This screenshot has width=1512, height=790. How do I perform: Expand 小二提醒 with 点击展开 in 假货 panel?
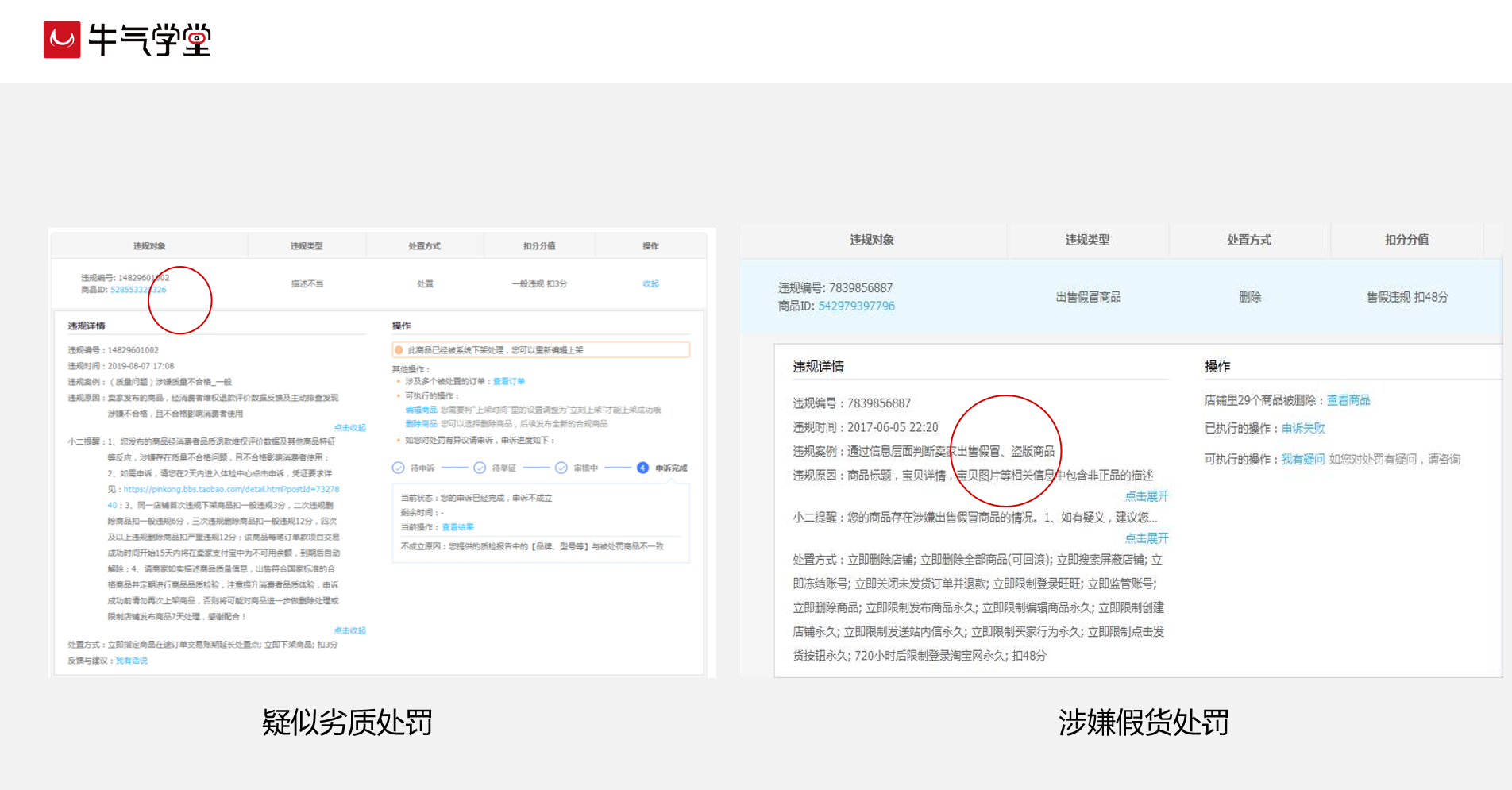tap(1147, 538)
